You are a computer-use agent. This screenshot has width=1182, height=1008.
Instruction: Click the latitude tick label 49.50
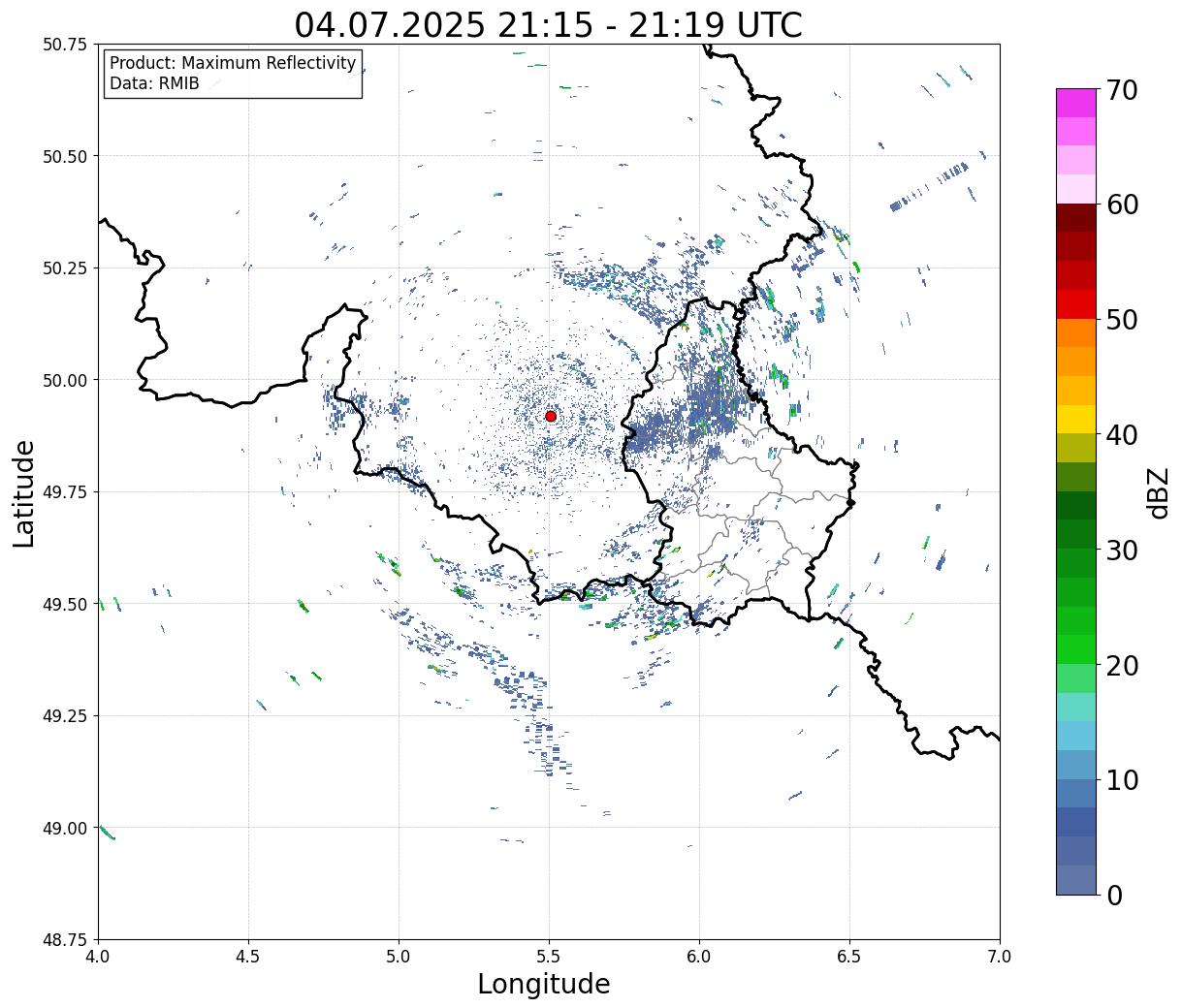point(64,604)
